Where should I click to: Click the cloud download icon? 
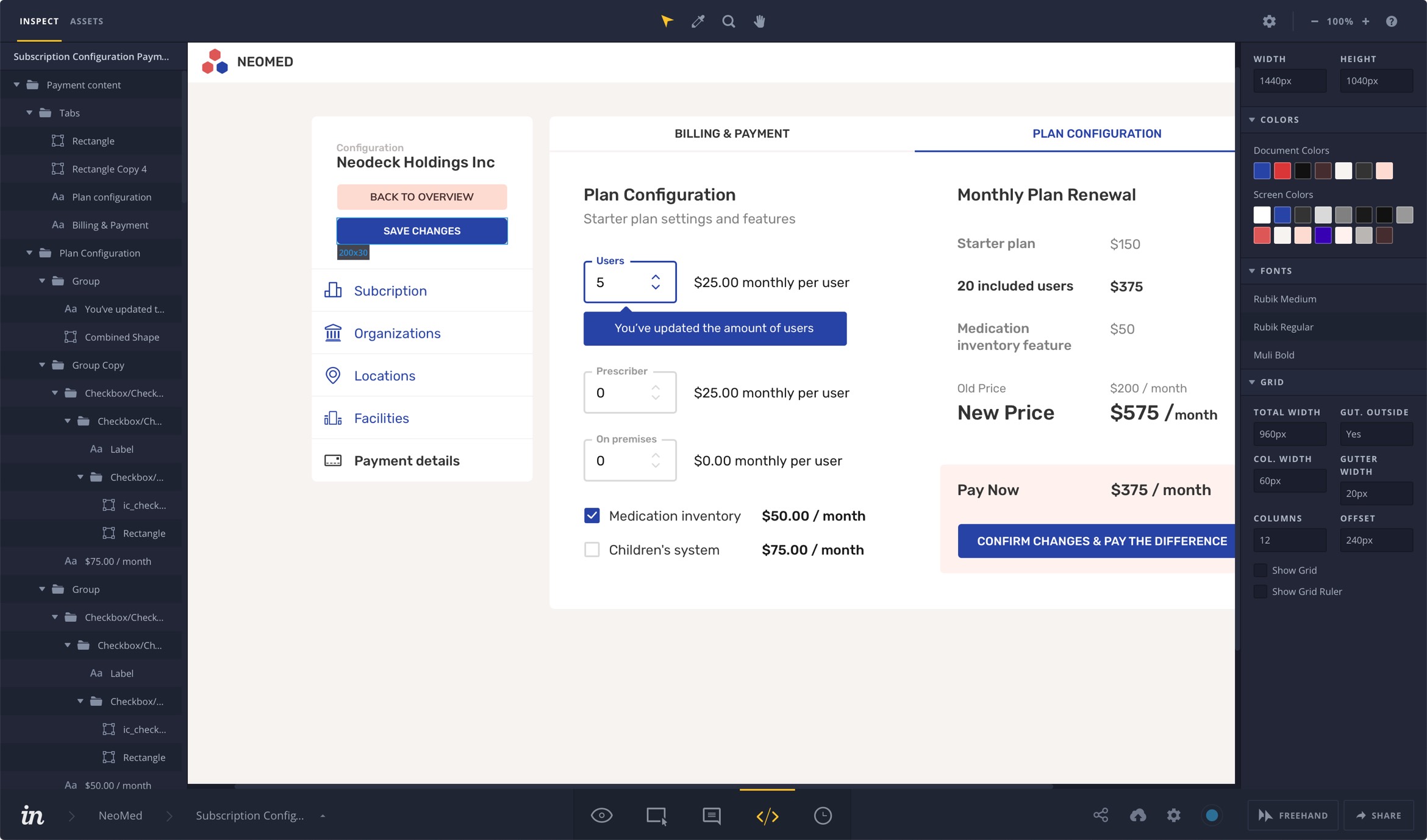click(1138, 815)
